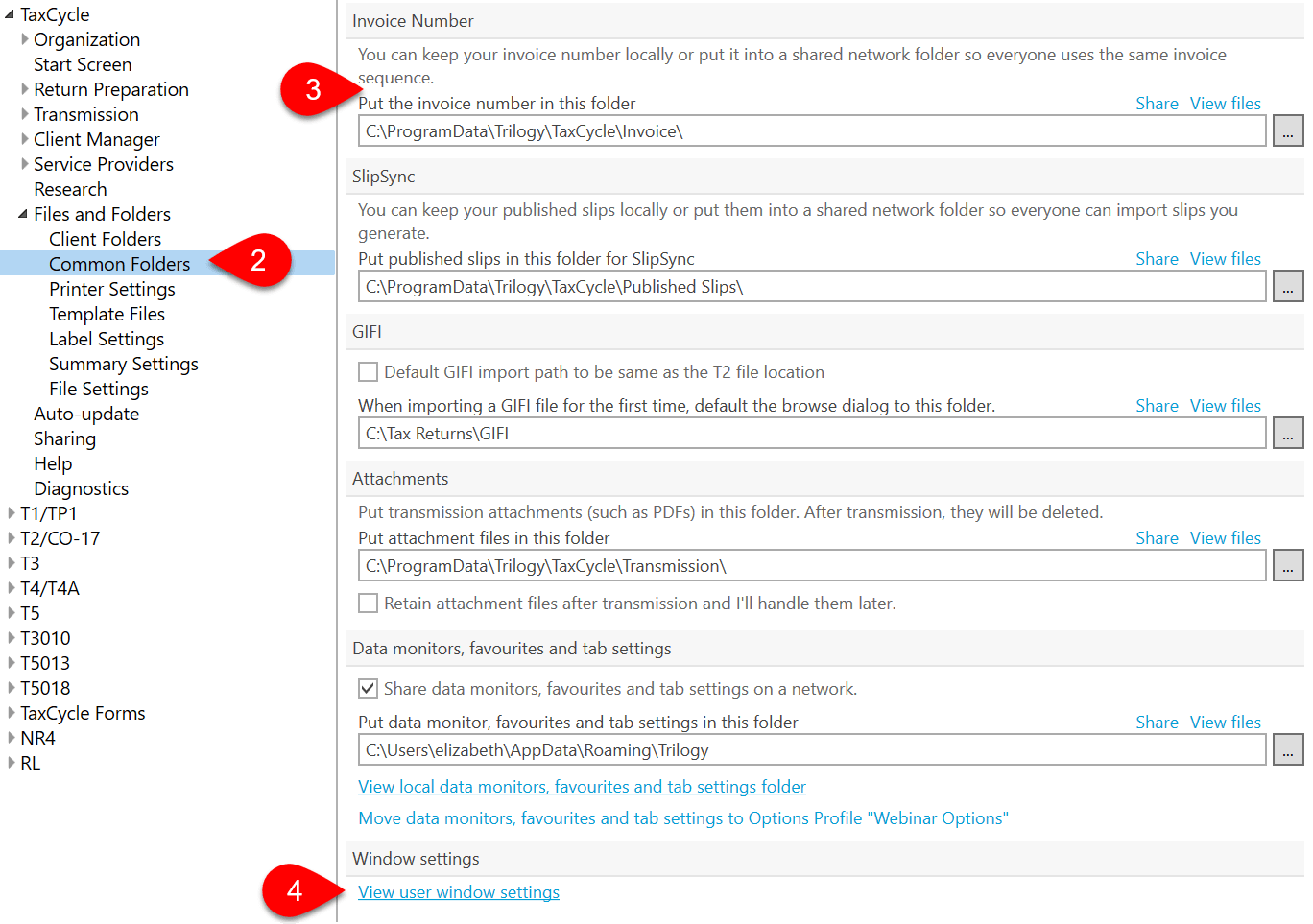Image resolution: width=1313 pixels, height=924 pixels.
Task: Click Share for the attachments folder
Action: [x=1157, y=537]
